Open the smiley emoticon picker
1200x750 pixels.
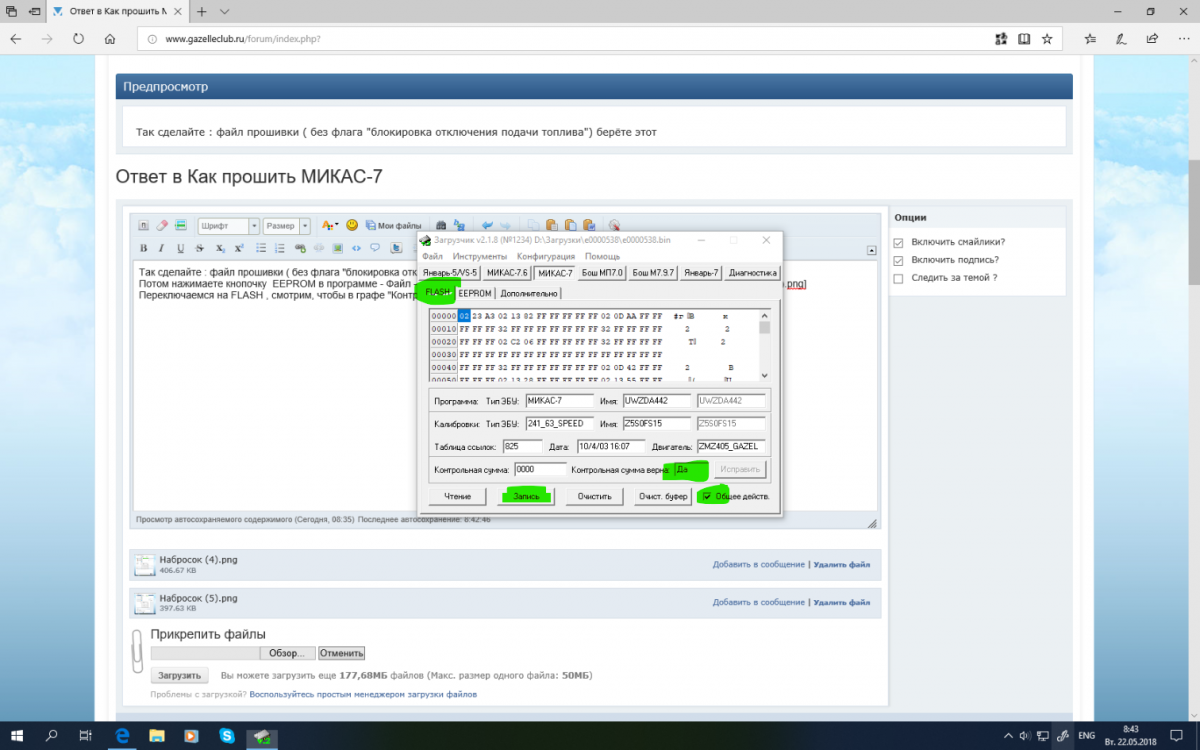351,225
